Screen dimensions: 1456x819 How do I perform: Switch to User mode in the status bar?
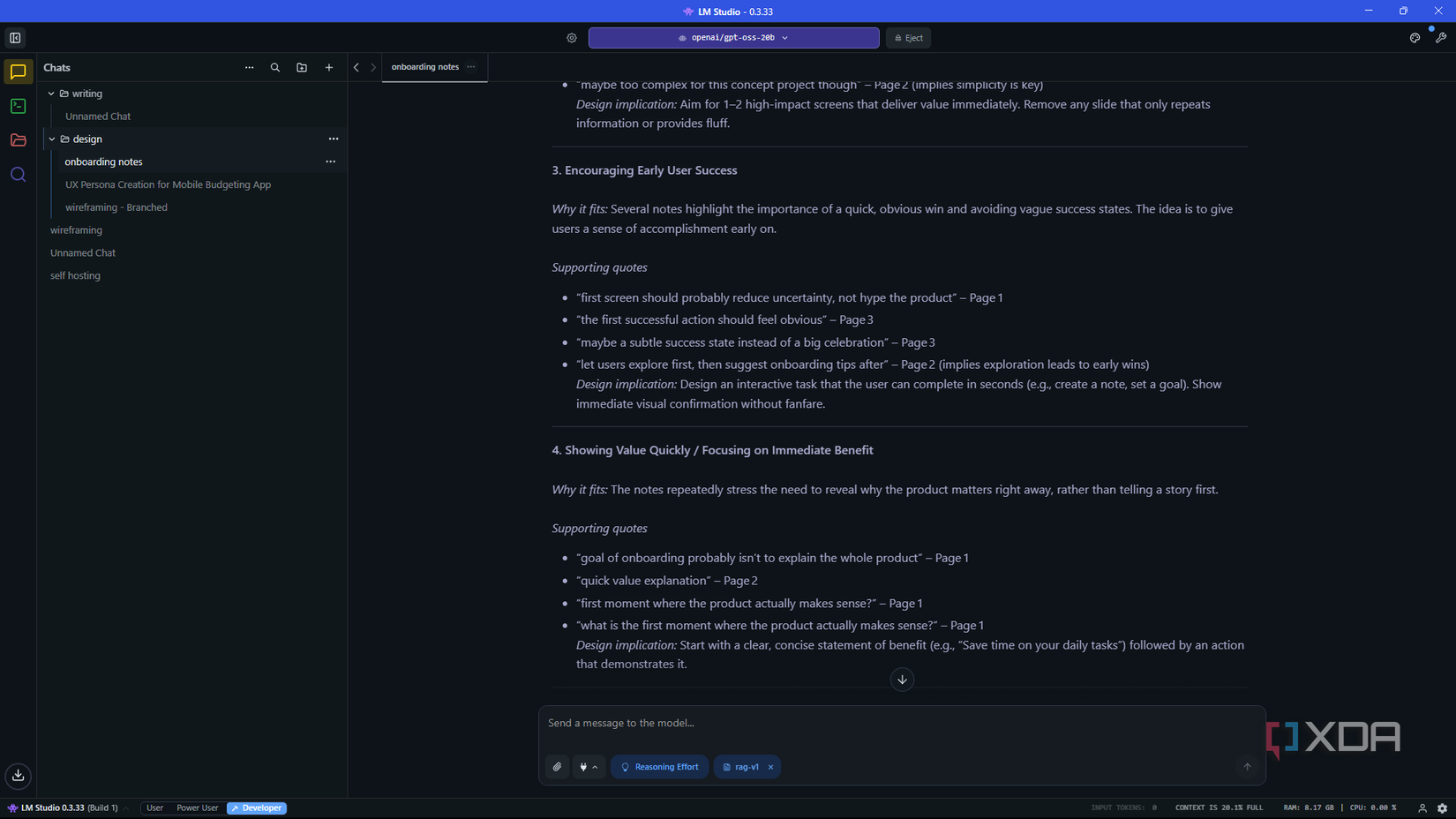coord(154,808)
